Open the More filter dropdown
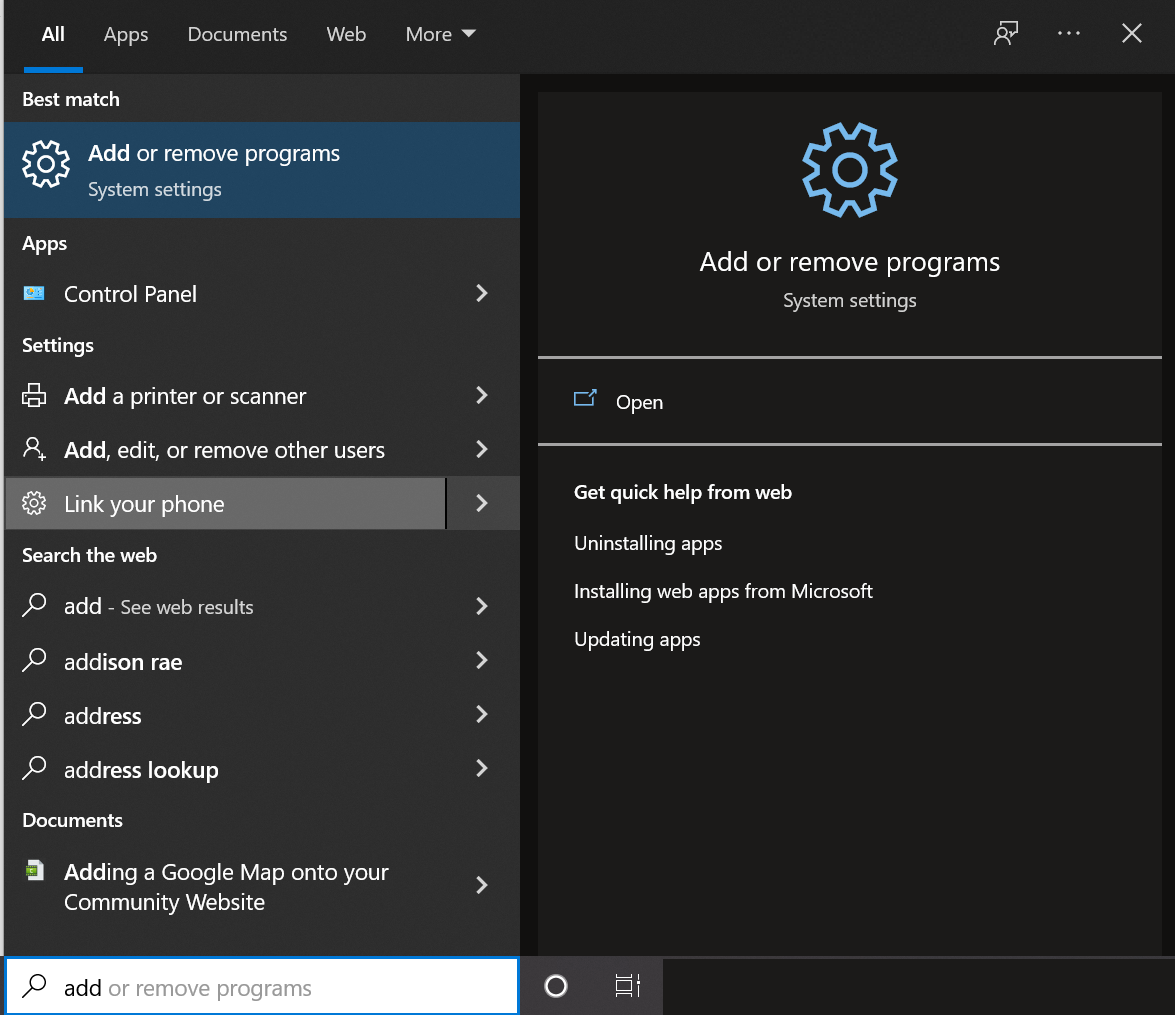Image resolution: width=1175 pixels, height=1015 pixels. click(441, 34)
